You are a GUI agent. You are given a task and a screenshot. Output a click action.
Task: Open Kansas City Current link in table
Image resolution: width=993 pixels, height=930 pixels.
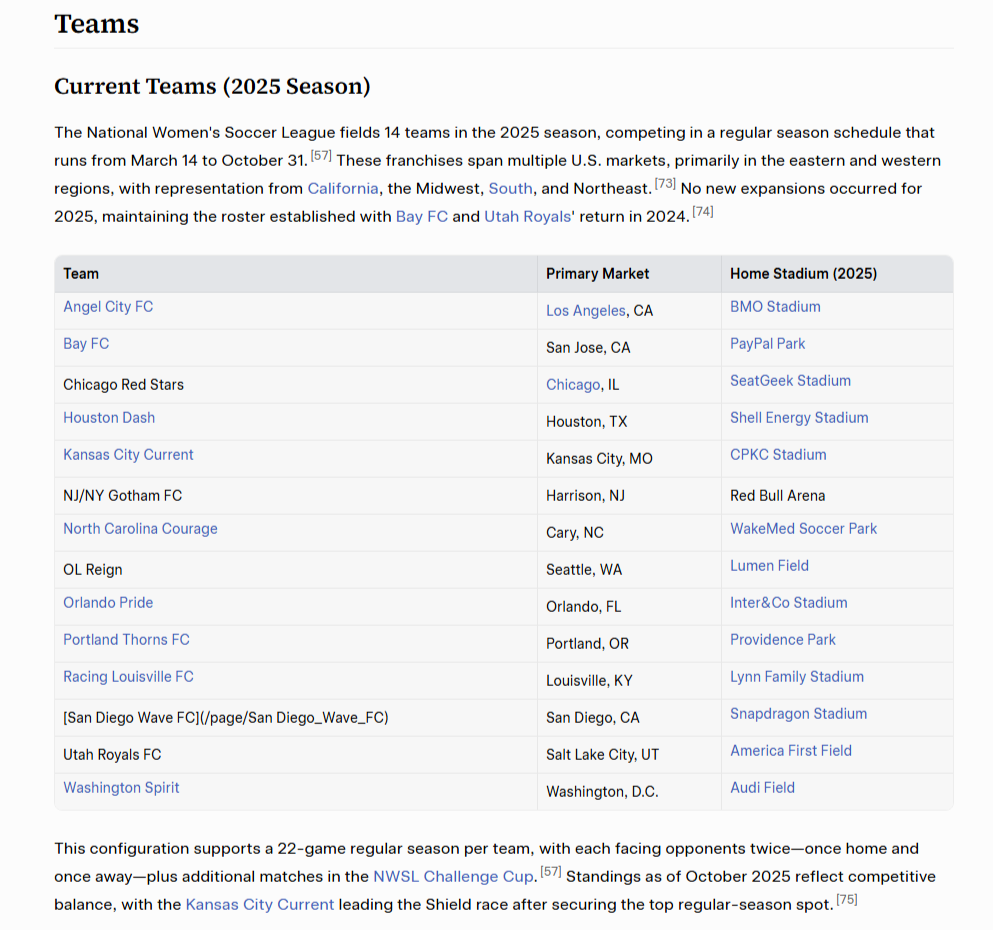(x=129, y=455)
